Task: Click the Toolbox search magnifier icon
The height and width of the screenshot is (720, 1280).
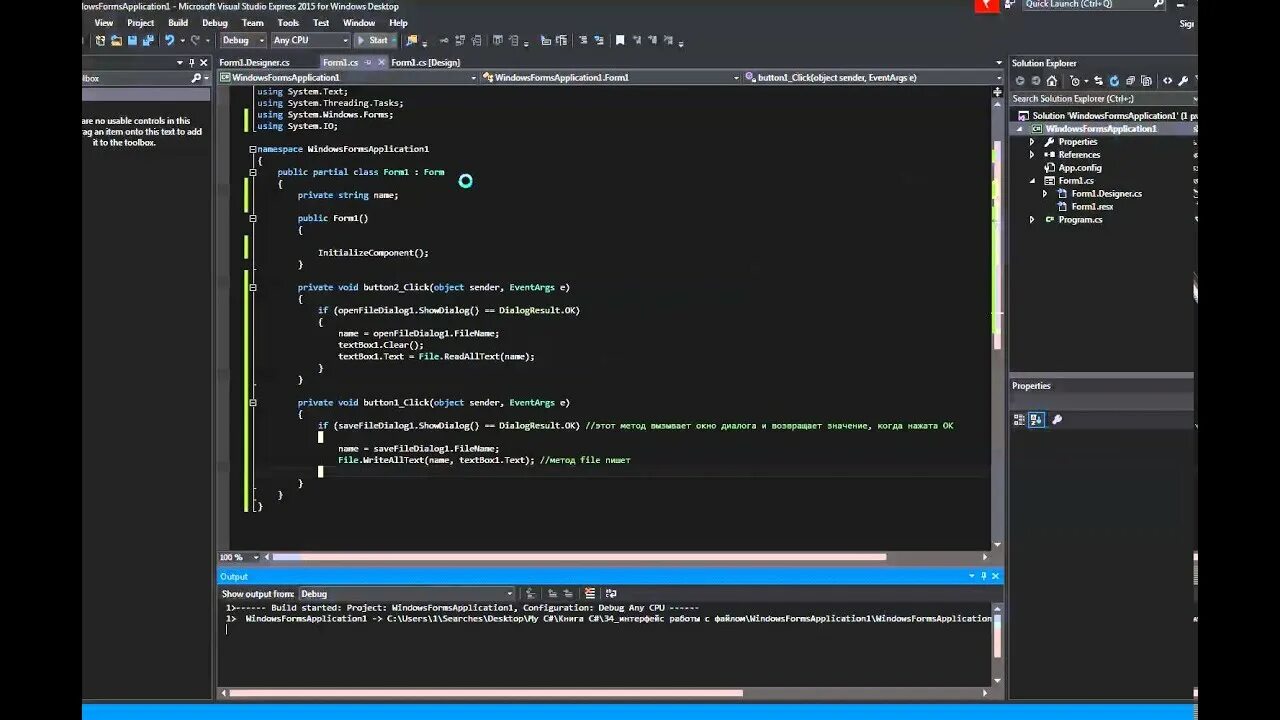Action: pyautogui.click(x=196, y=78)
